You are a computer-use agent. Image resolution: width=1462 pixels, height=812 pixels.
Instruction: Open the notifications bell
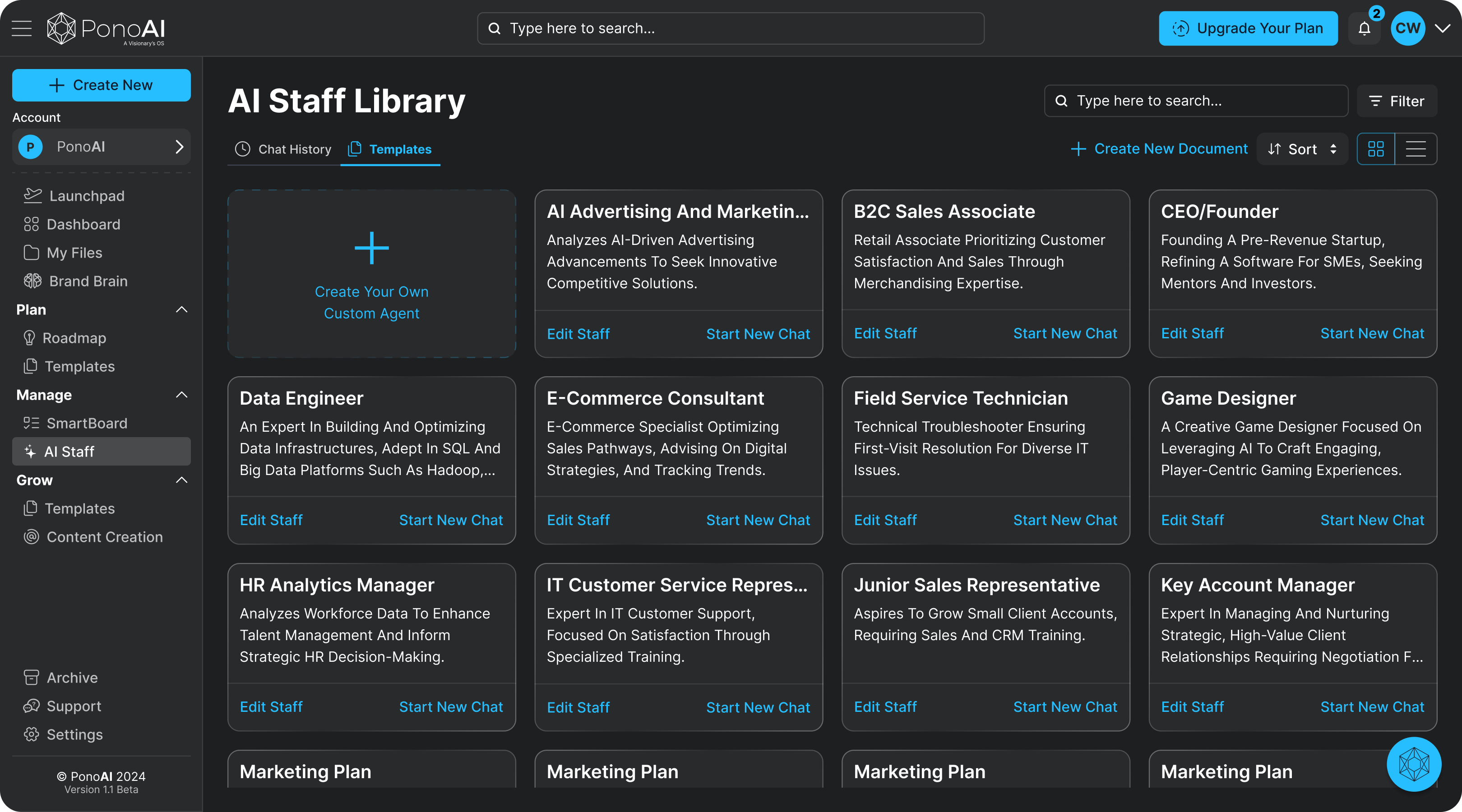click(1365, 28)
